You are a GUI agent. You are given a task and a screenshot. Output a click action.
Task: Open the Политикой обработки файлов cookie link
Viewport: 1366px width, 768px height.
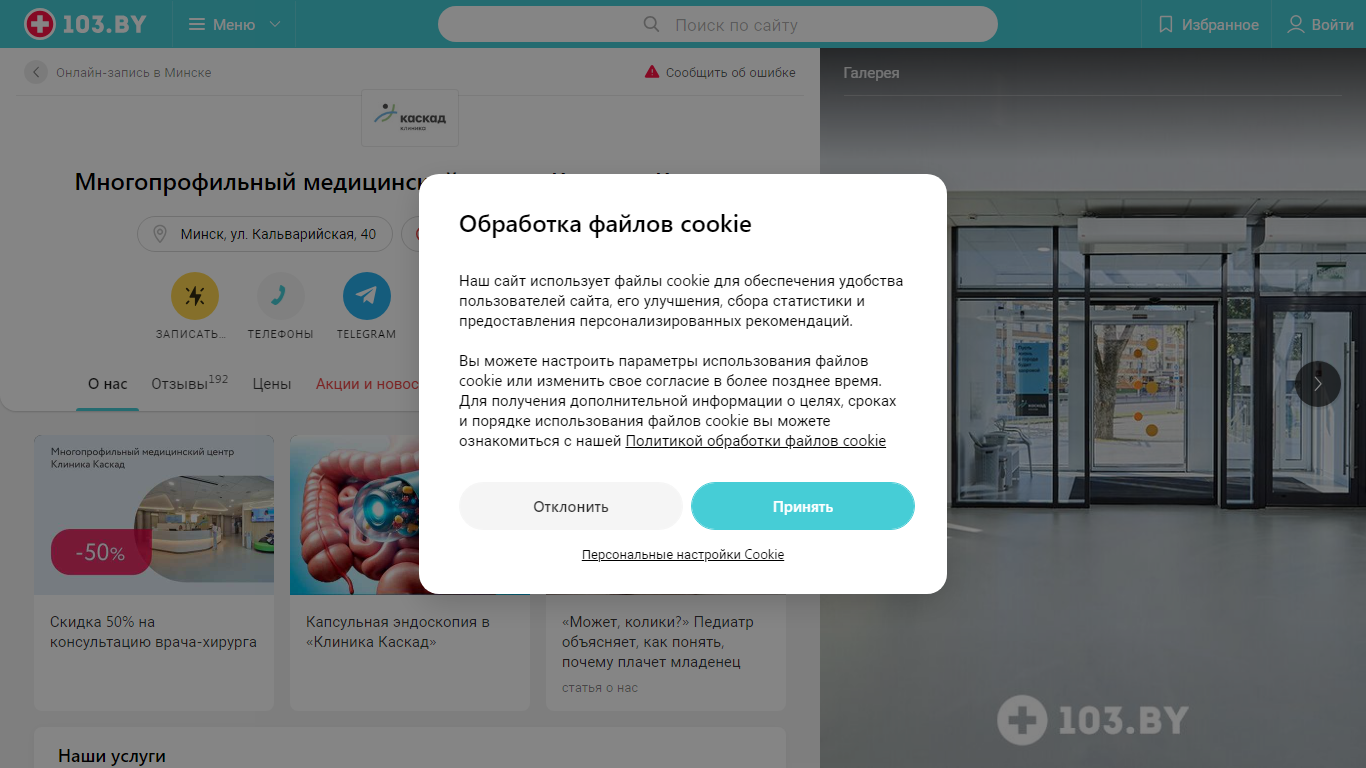point(756,441)
